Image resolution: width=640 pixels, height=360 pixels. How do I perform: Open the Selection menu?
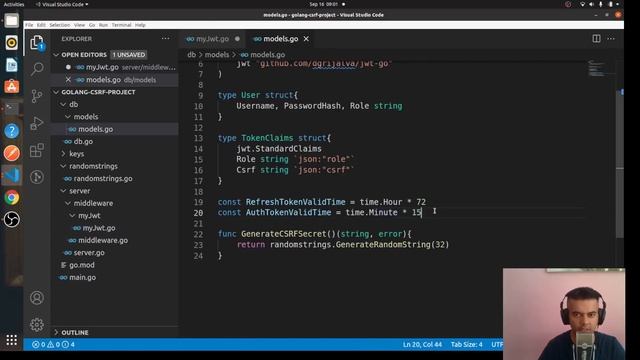(60, 25)
